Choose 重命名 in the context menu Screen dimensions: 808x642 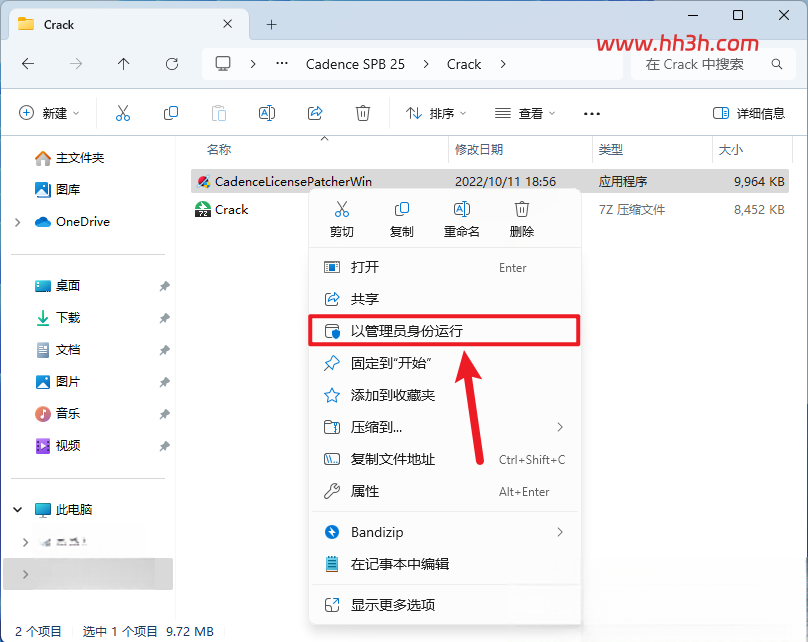pos(462,219)
